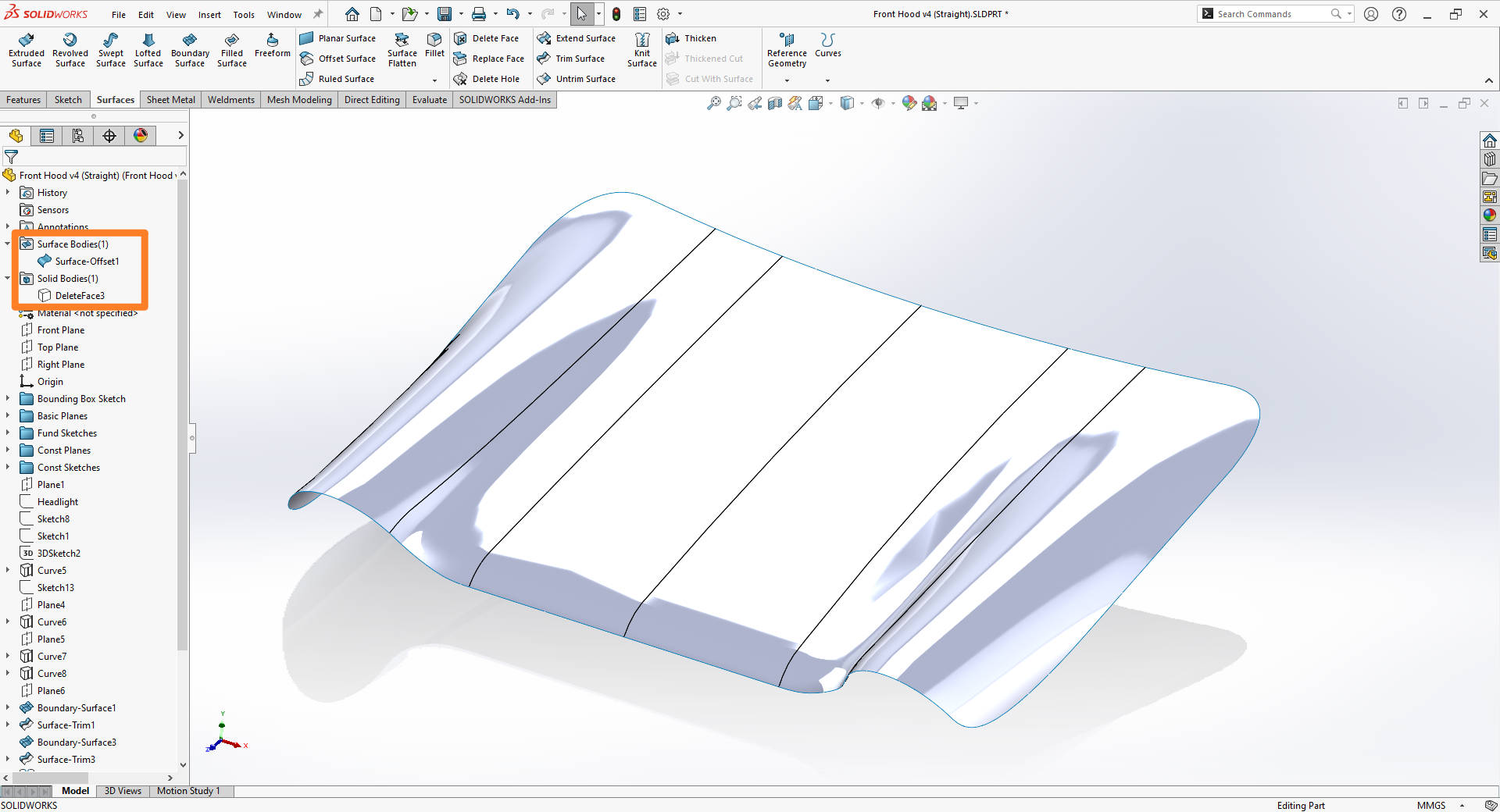Click the Previous View icon
Screen dimensions: 1500x812
click(754, 103)
